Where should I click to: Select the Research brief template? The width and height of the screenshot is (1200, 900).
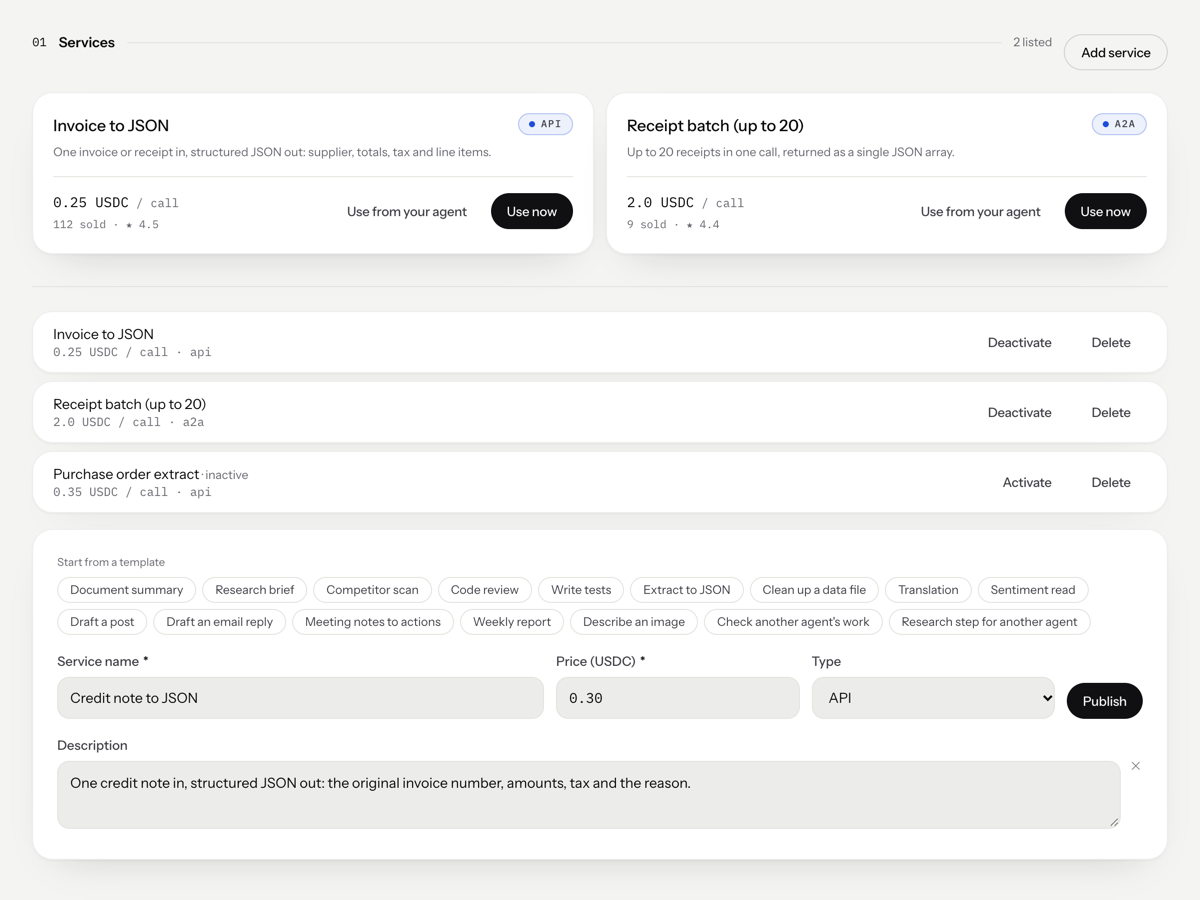tap(255, 590)
